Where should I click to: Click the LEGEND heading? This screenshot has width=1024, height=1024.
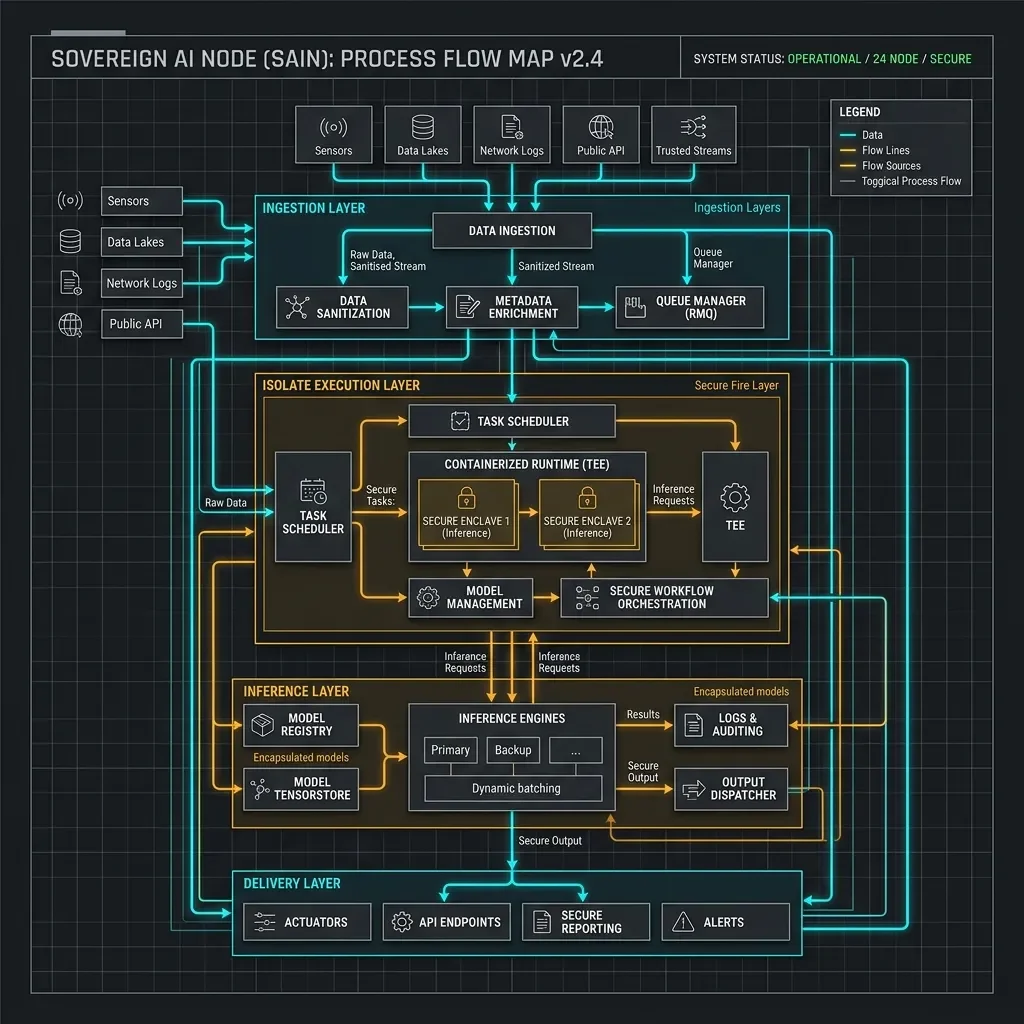[859, 112]
